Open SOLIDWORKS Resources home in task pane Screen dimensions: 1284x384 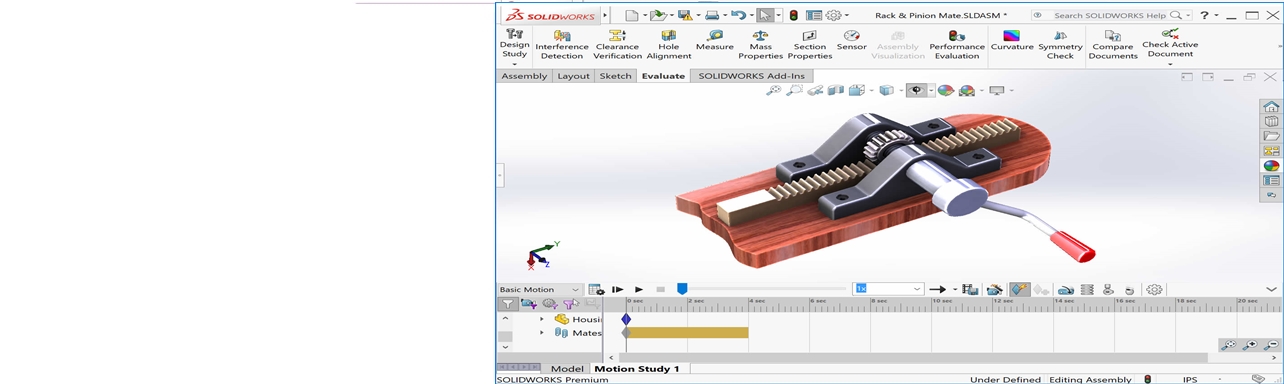pyautogui.click(x=1271, y=107)
